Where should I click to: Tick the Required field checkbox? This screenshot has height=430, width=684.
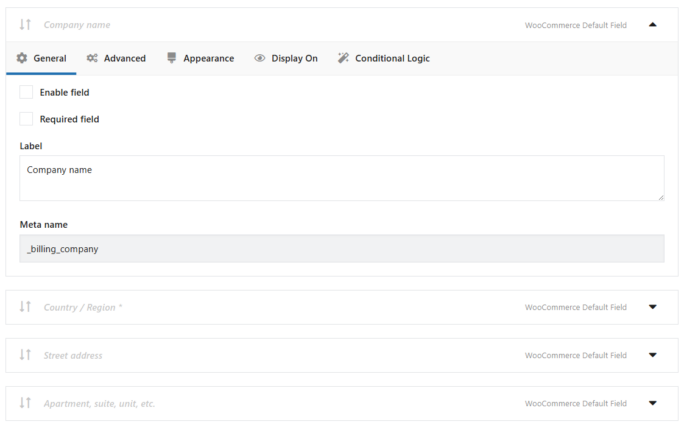(x=26, y=119)
